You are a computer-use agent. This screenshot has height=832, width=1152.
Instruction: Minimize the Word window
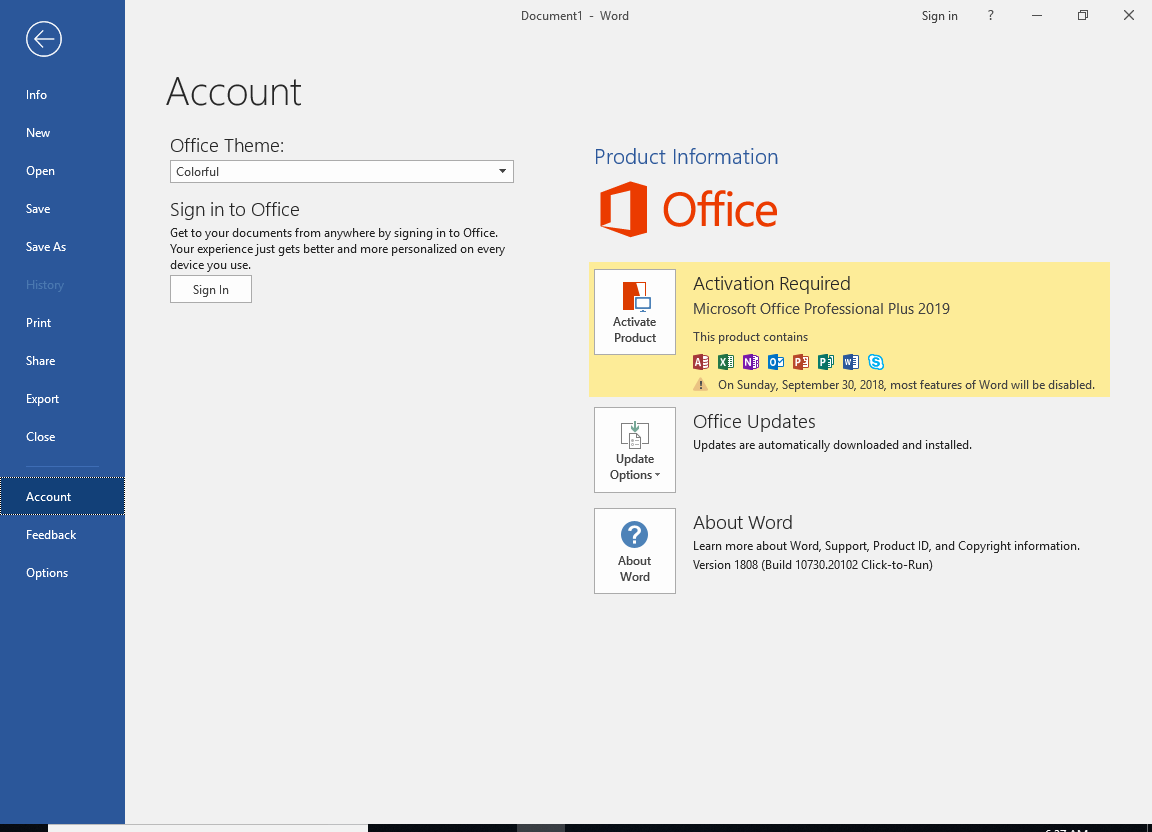point(1037,15)
